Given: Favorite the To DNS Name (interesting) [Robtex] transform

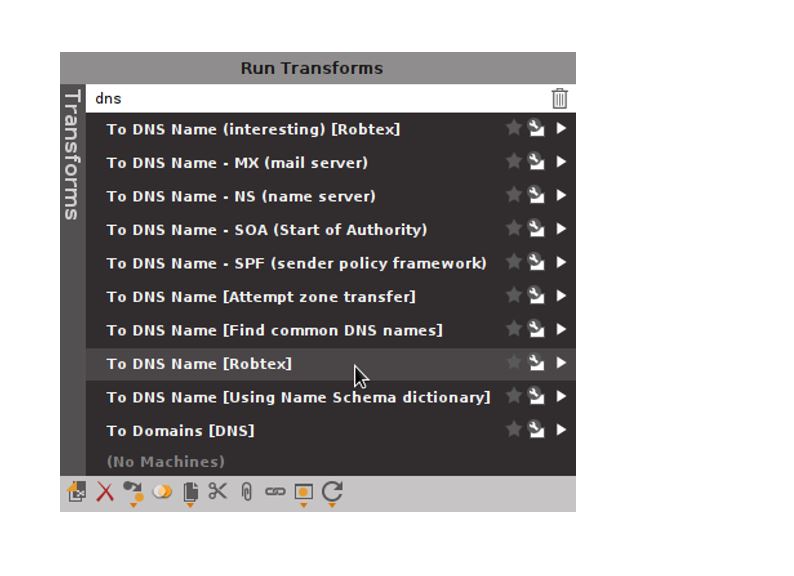Looking at the screenshot, I should pos(513,128).
